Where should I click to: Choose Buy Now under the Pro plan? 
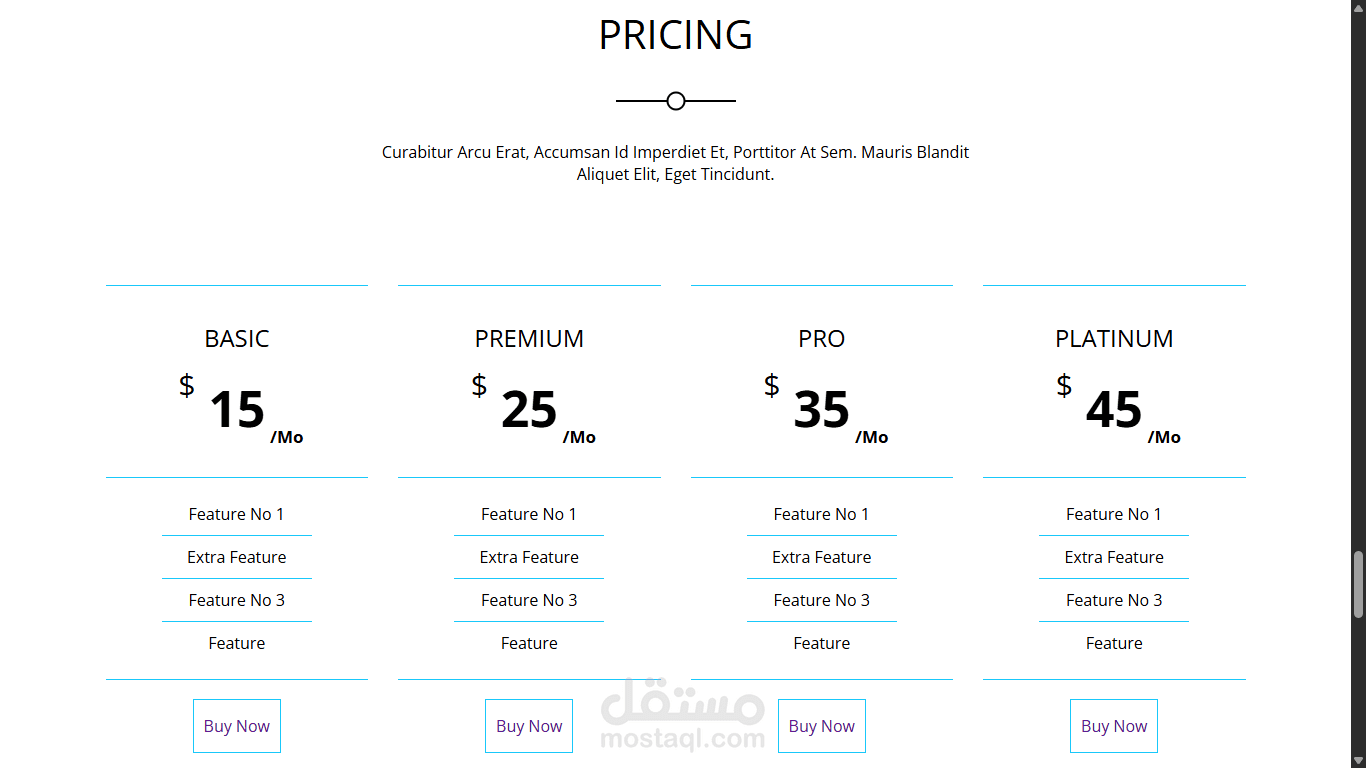coord(821,726)
